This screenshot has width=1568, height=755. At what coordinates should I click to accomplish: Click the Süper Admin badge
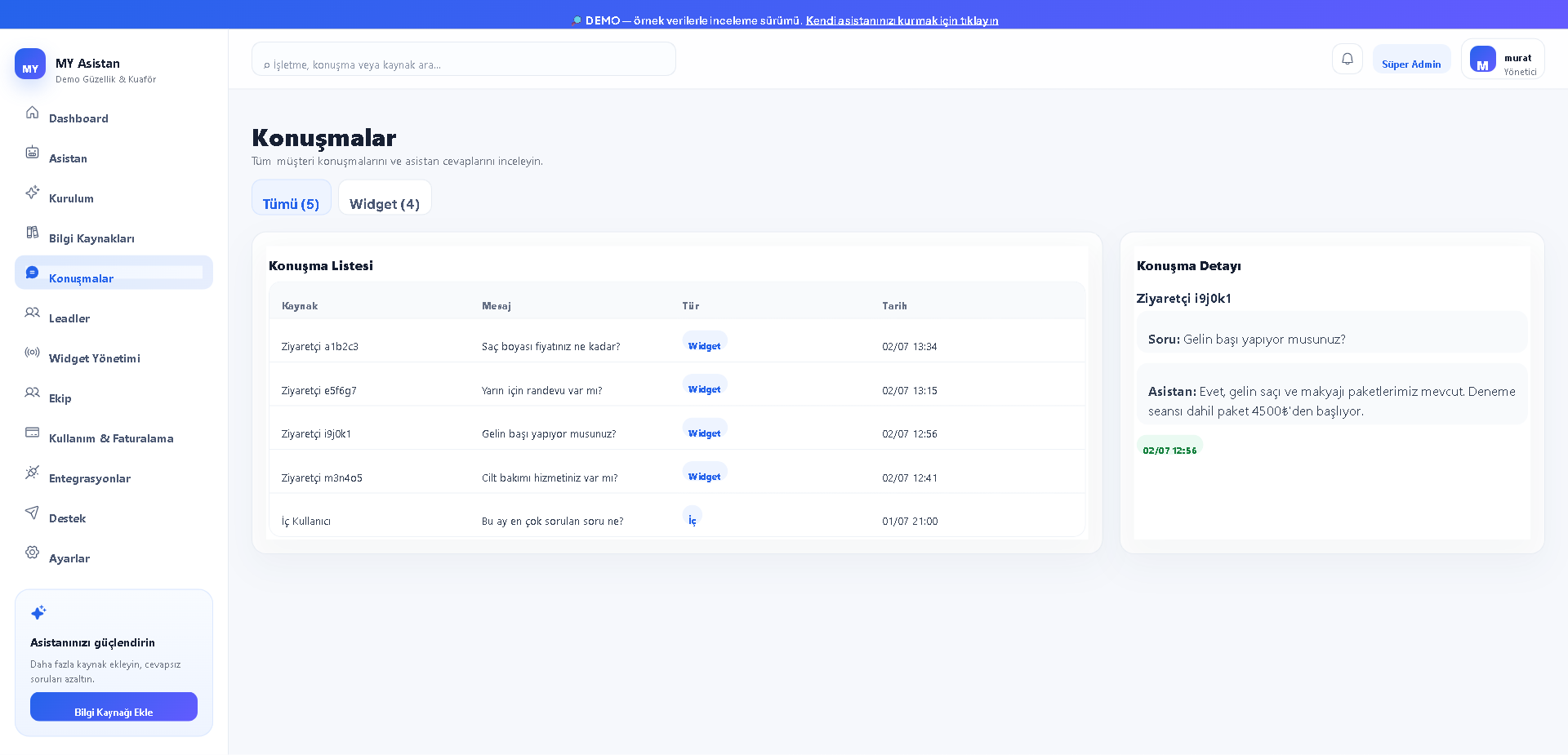[1411, 59]
